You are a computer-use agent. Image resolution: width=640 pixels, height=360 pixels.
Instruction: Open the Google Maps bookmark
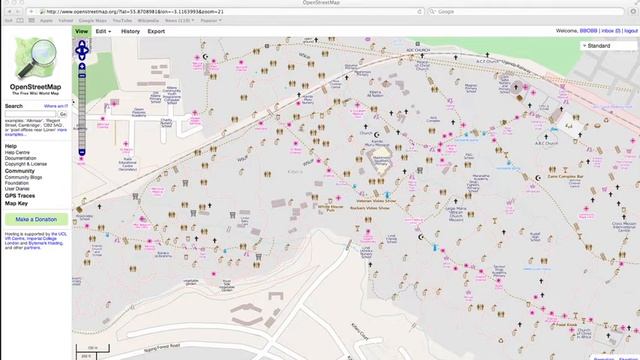tap(93, 20)
